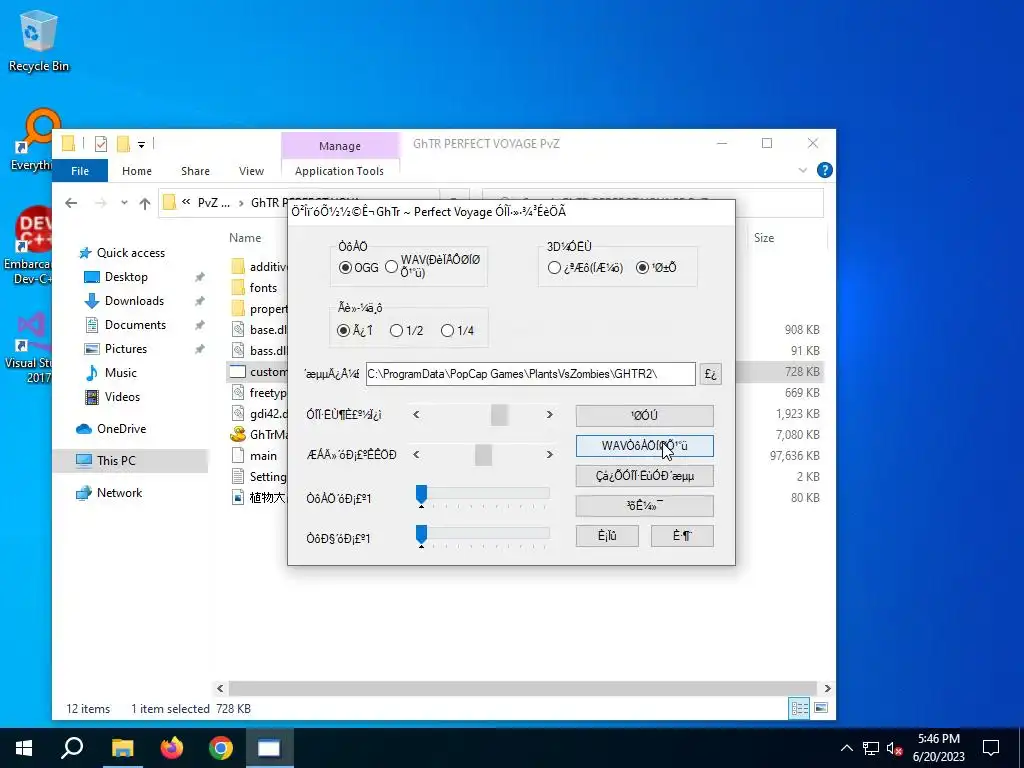This screenshot has width=1024, height=768.
Task: Click browse button beside path field
Action: tap(711, 374)
